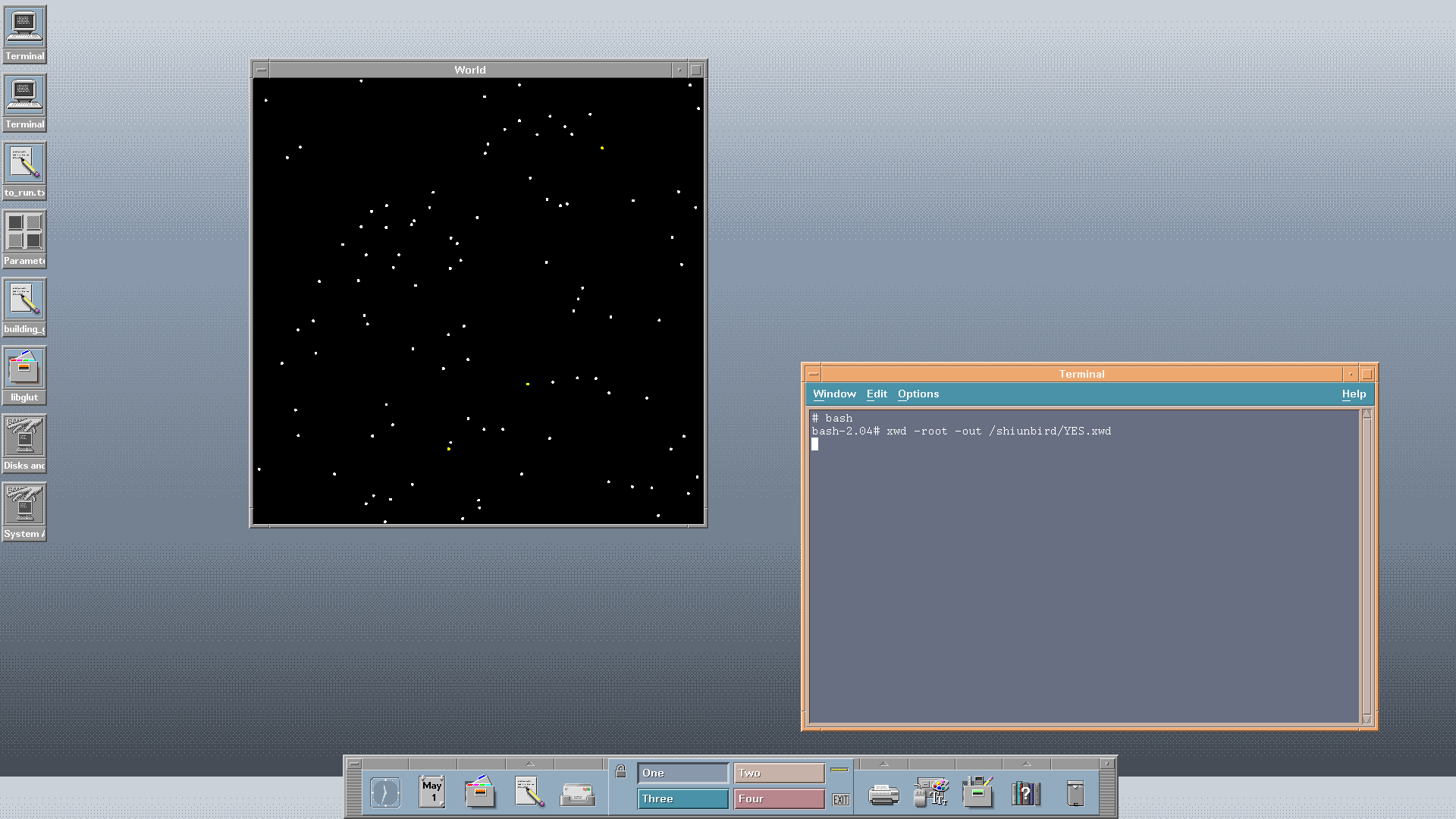Select the Paramet desktop icon
The image size is (1456, 819).
24,240
